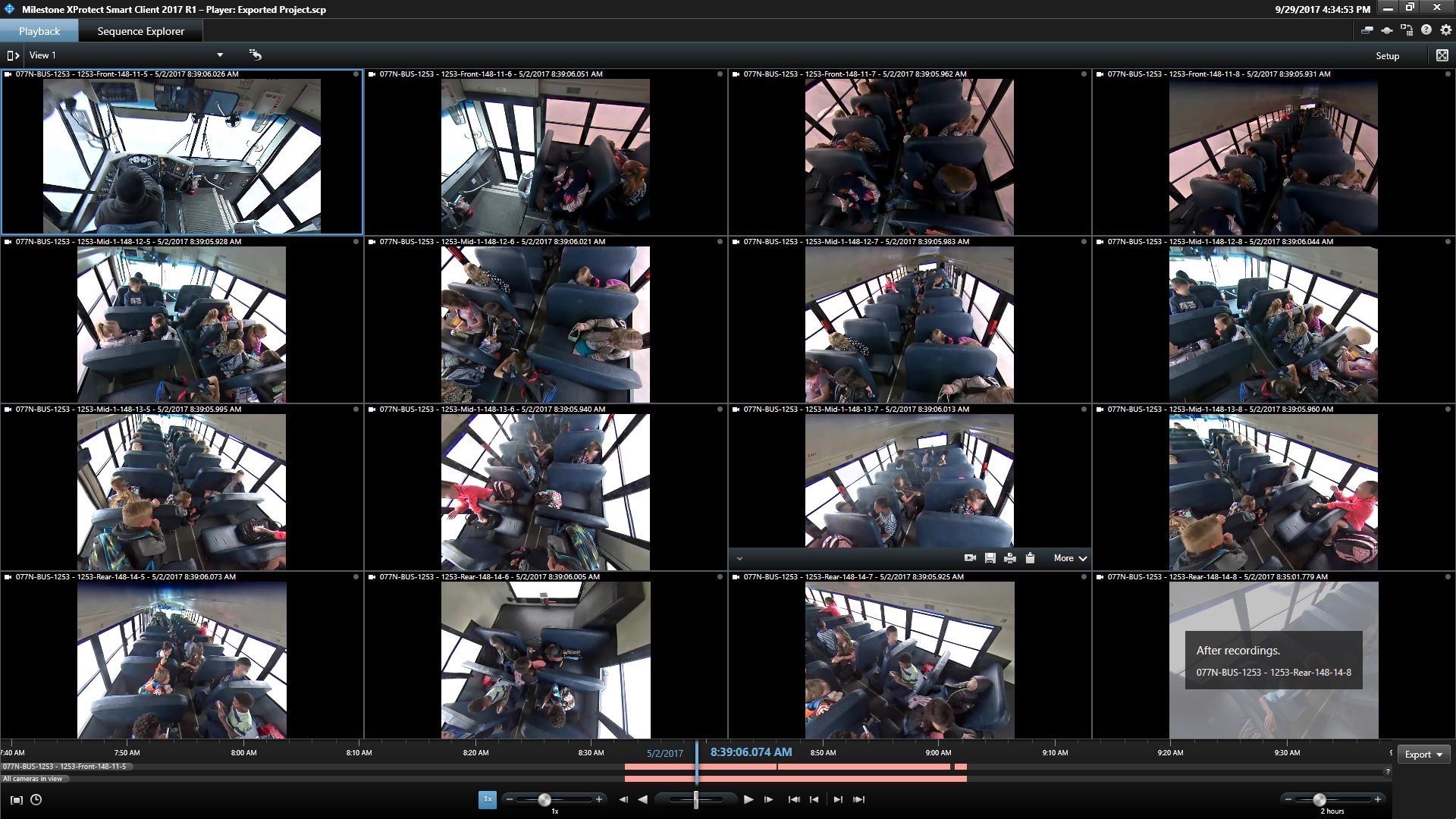Toggle the 1x playback speed button
The image size is (1456, 819).
487,799
